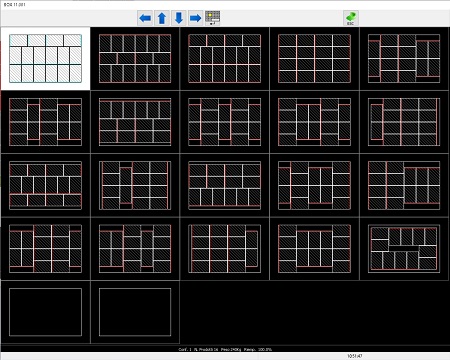The height and width of the screenshot is (360, 450).
Task: Select third-row second-column layout thumbnail
Action: (x=135, y=185)
